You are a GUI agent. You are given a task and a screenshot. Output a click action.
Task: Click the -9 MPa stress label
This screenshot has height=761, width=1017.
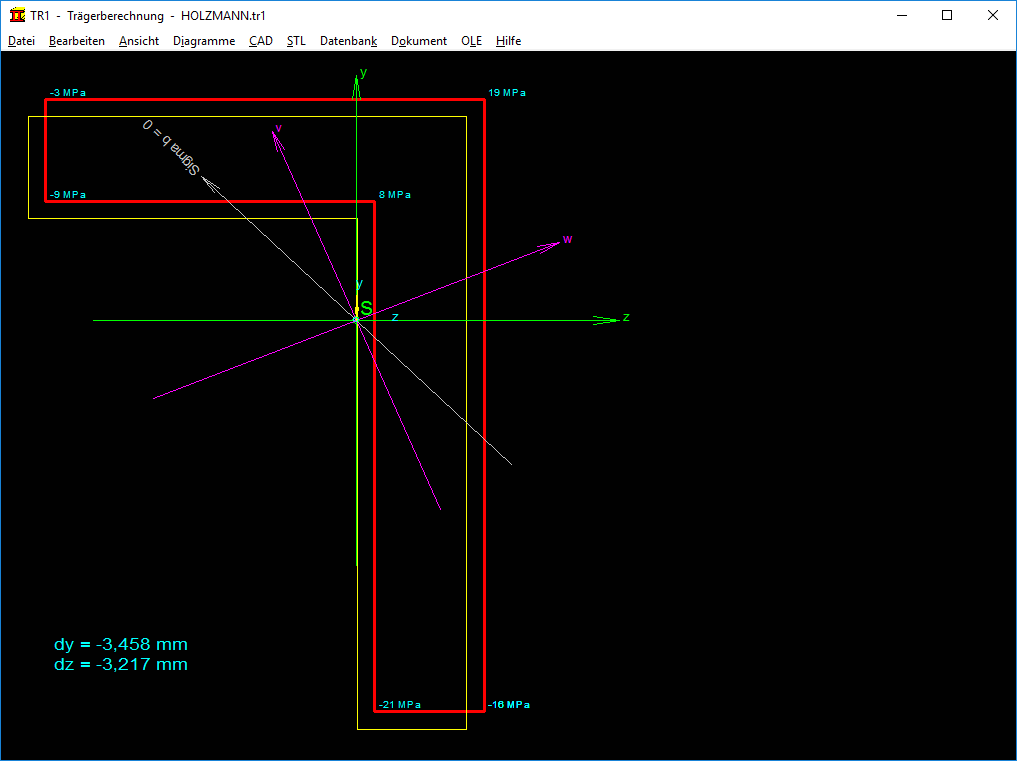(68, 195)
